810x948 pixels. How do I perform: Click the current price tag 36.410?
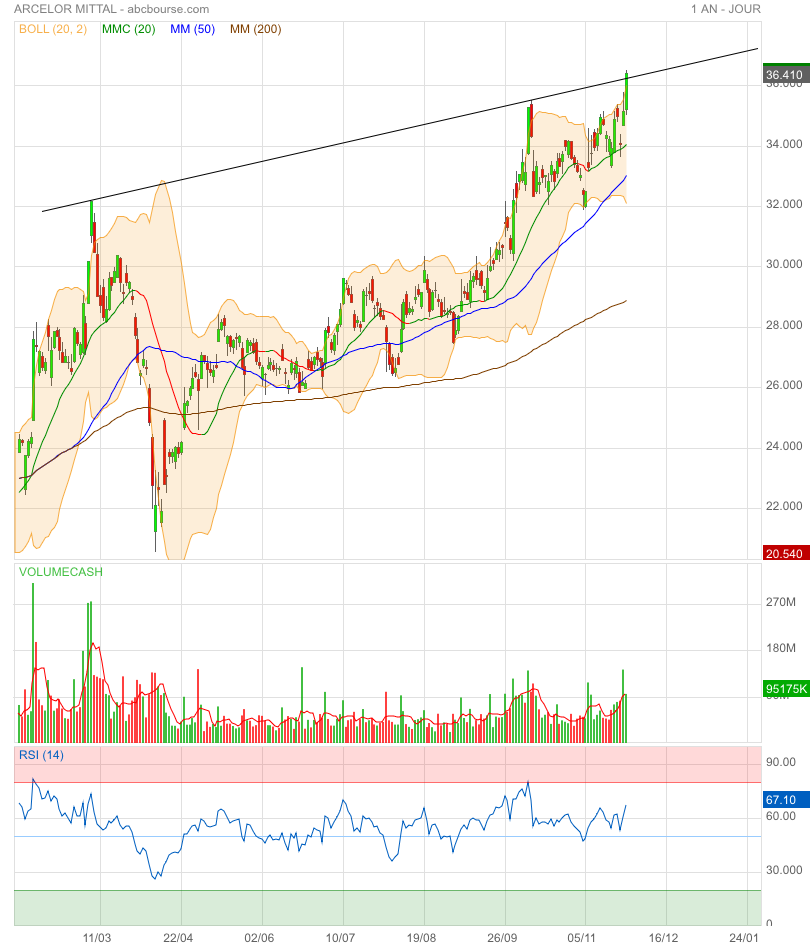[x=783, y=75]
